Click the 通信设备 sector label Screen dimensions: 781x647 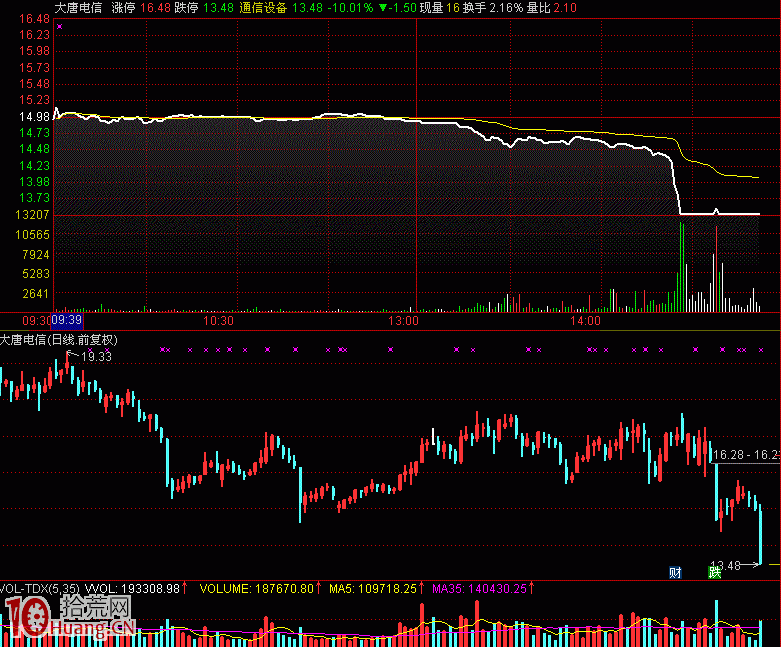[263, 7]
